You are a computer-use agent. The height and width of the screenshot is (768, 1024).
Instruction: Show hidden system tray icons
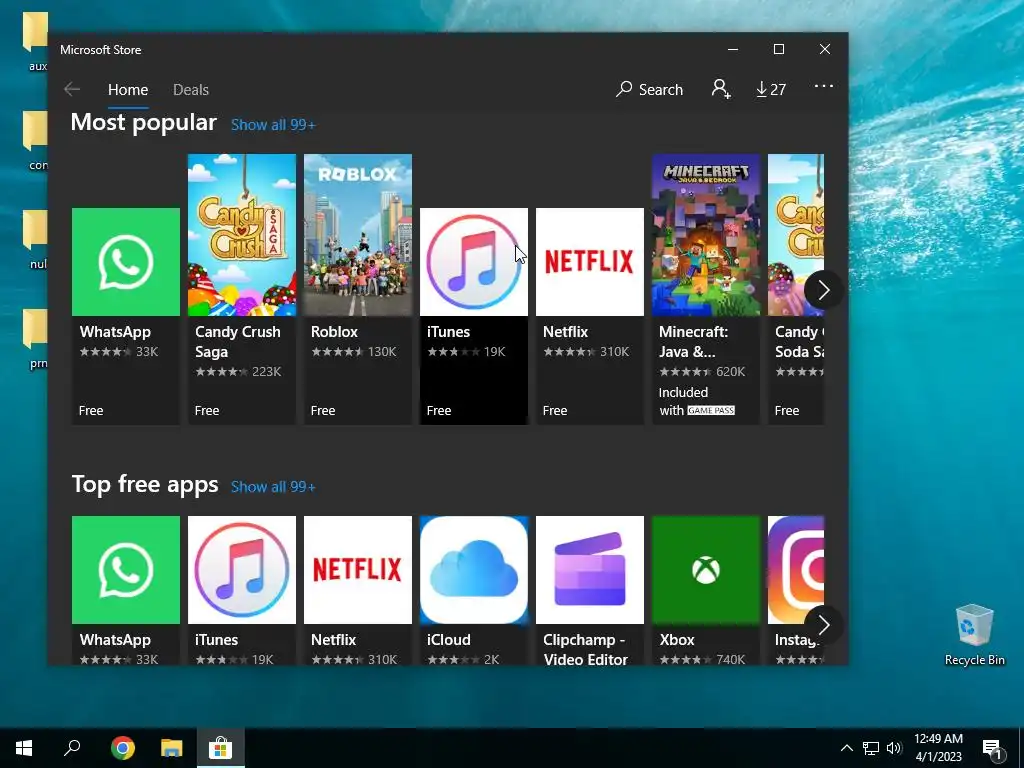(846, 748)
